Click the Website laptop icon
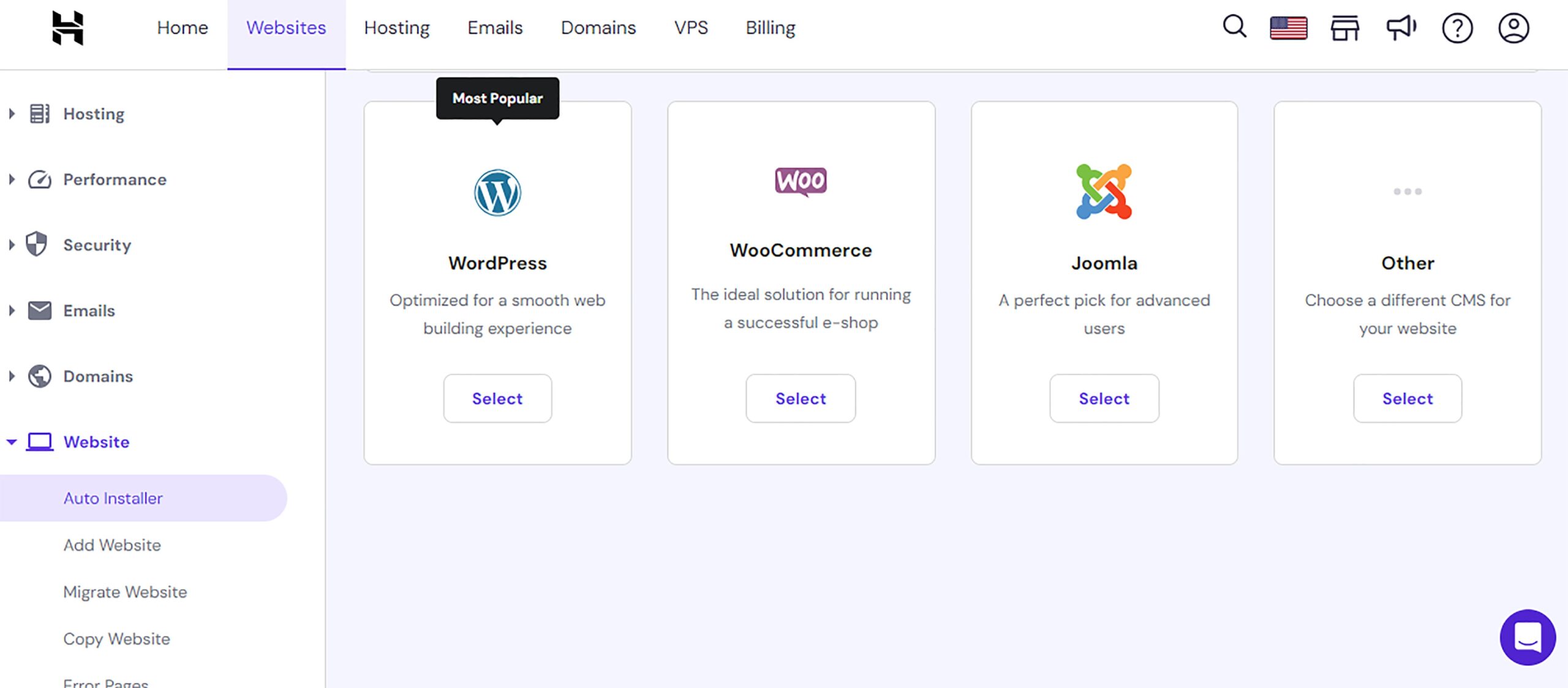 tap(40, 442)
